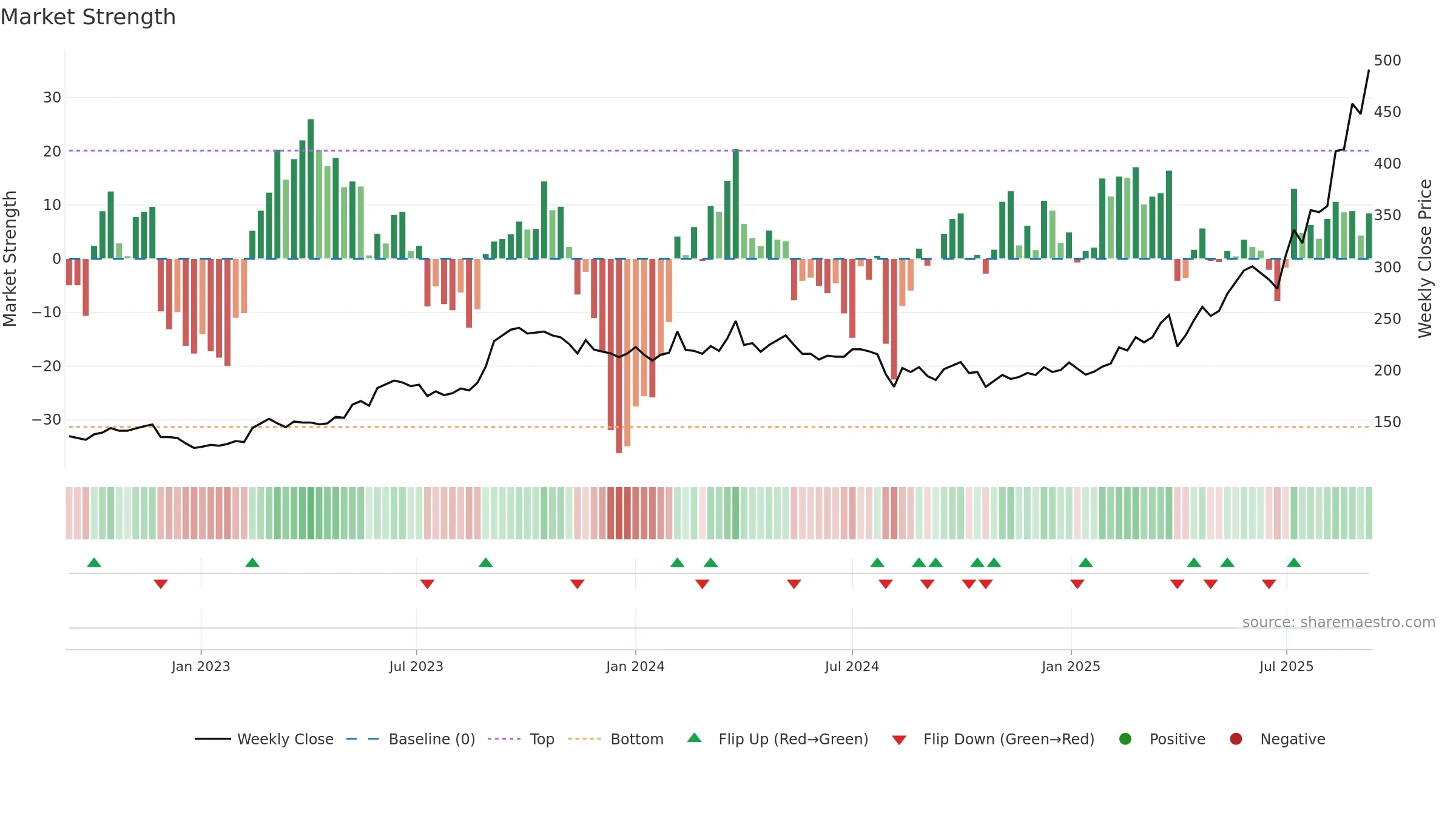Image resolution: width=1456 pixels, height=819 pixels.
Task: Click the Market Strength chart title
Action: [88, 17]
